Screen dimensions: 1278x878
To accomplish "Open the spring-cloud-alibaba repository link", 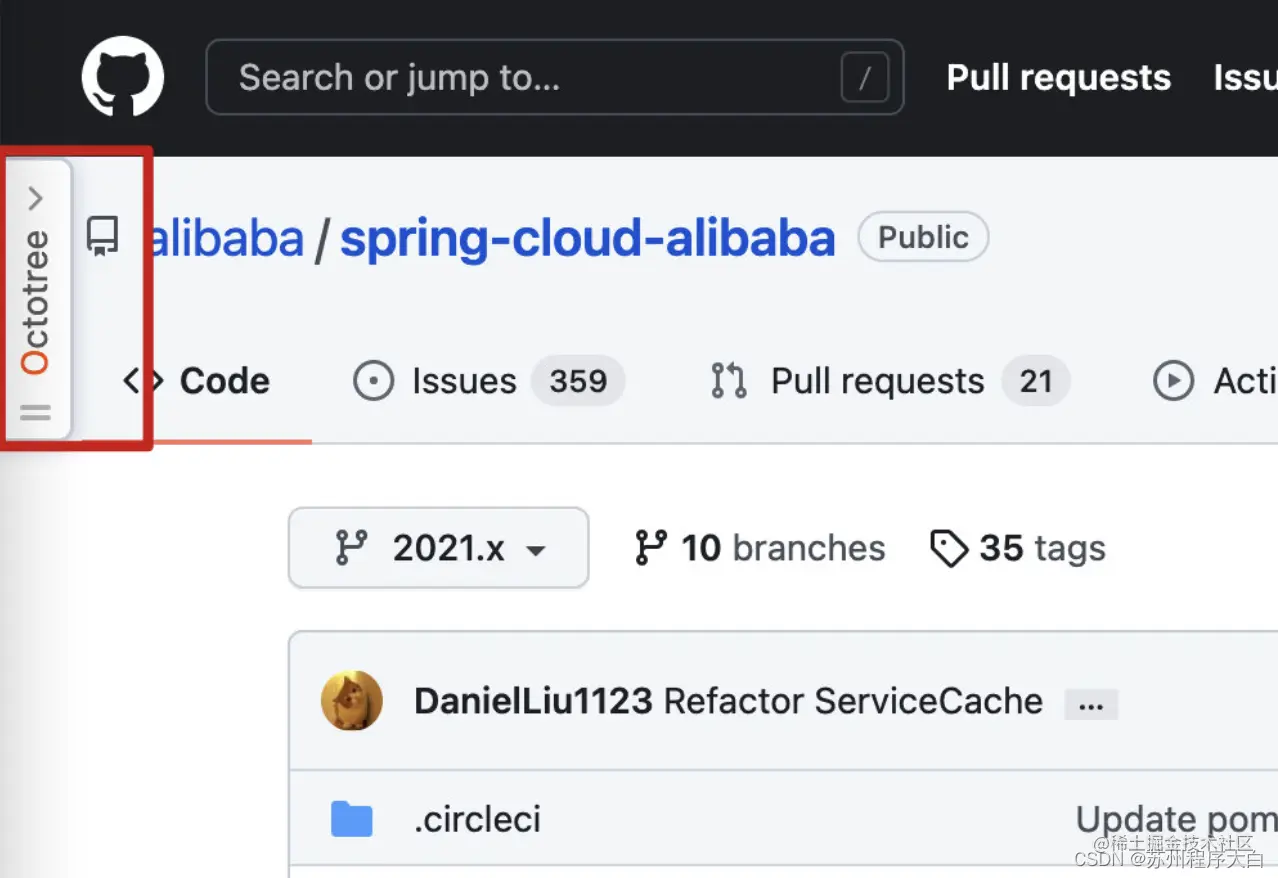I will click(x=587, y=238).
